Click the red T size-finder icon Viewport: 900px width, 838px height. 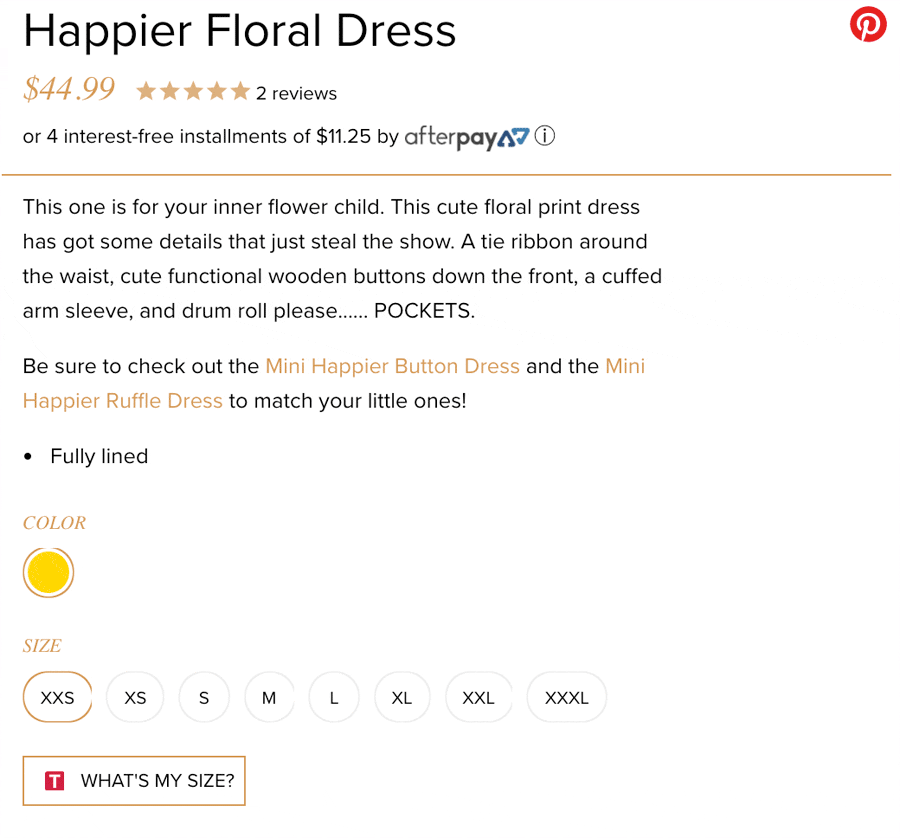[55, 781]
